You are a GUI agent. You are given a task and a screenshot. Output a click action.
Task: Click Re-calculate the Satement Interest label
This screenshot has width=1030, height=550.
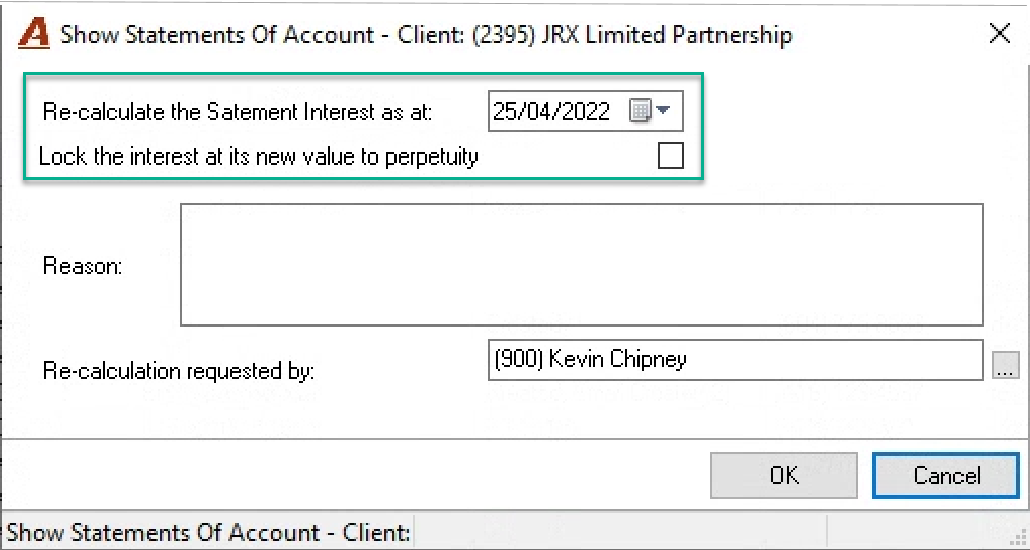pyautogui.click(x=237, y=112)
